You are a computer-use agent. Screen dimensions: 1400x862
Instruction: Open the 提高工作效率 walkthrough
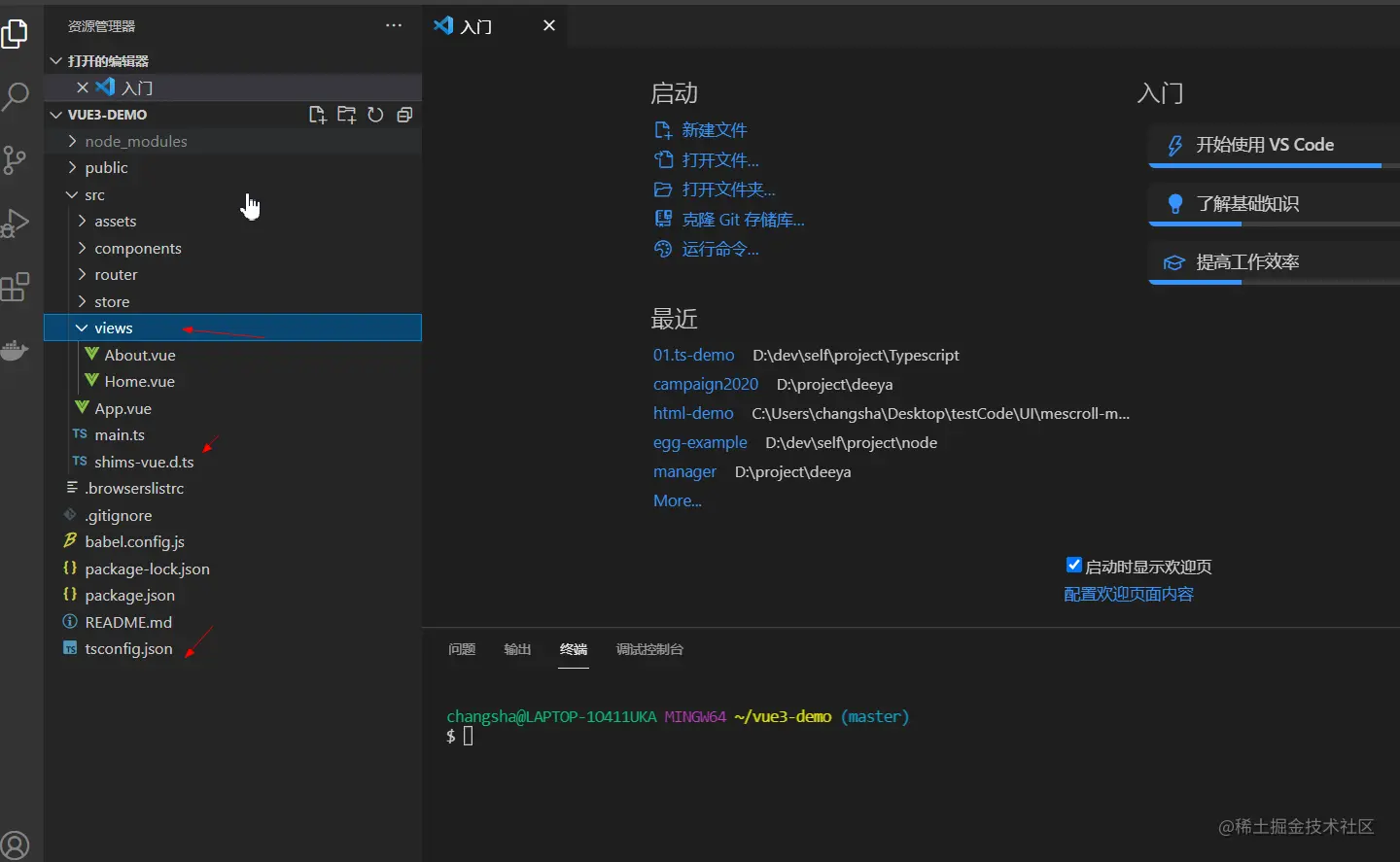pos(1274,262)
